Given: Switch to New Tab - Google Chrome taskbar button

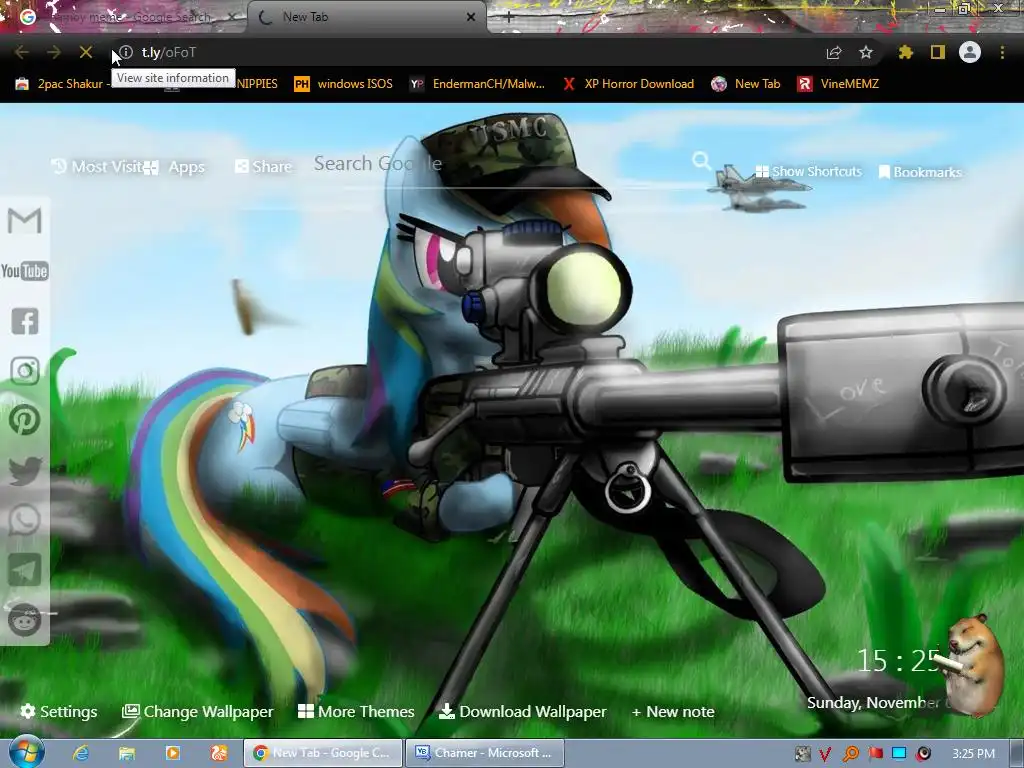Looking at the screenshot, I should point(323,753).
